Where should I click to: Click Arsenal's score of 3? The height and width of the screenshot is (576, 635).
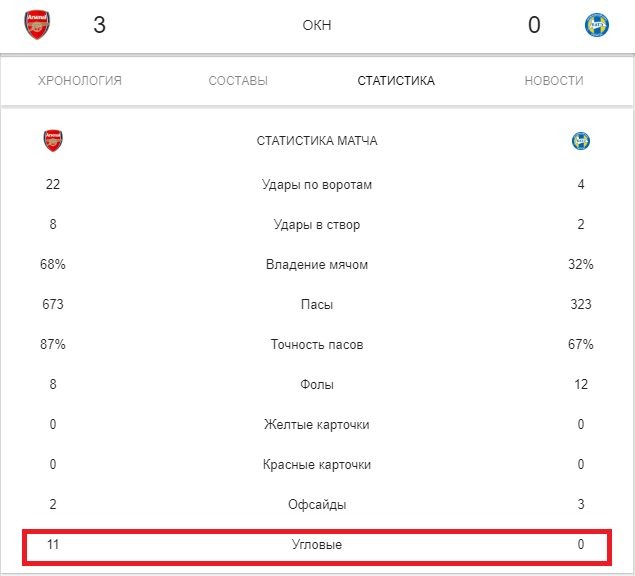pos(99,25)
